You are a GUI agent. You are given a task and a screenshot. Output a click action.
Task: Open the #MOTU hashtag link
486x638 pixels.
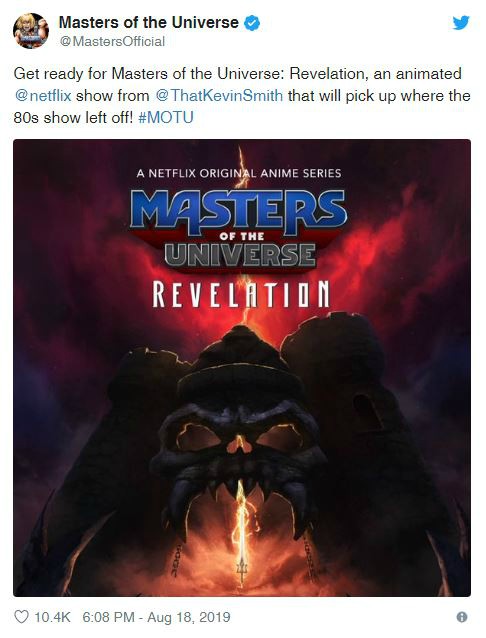click(166, 118)
